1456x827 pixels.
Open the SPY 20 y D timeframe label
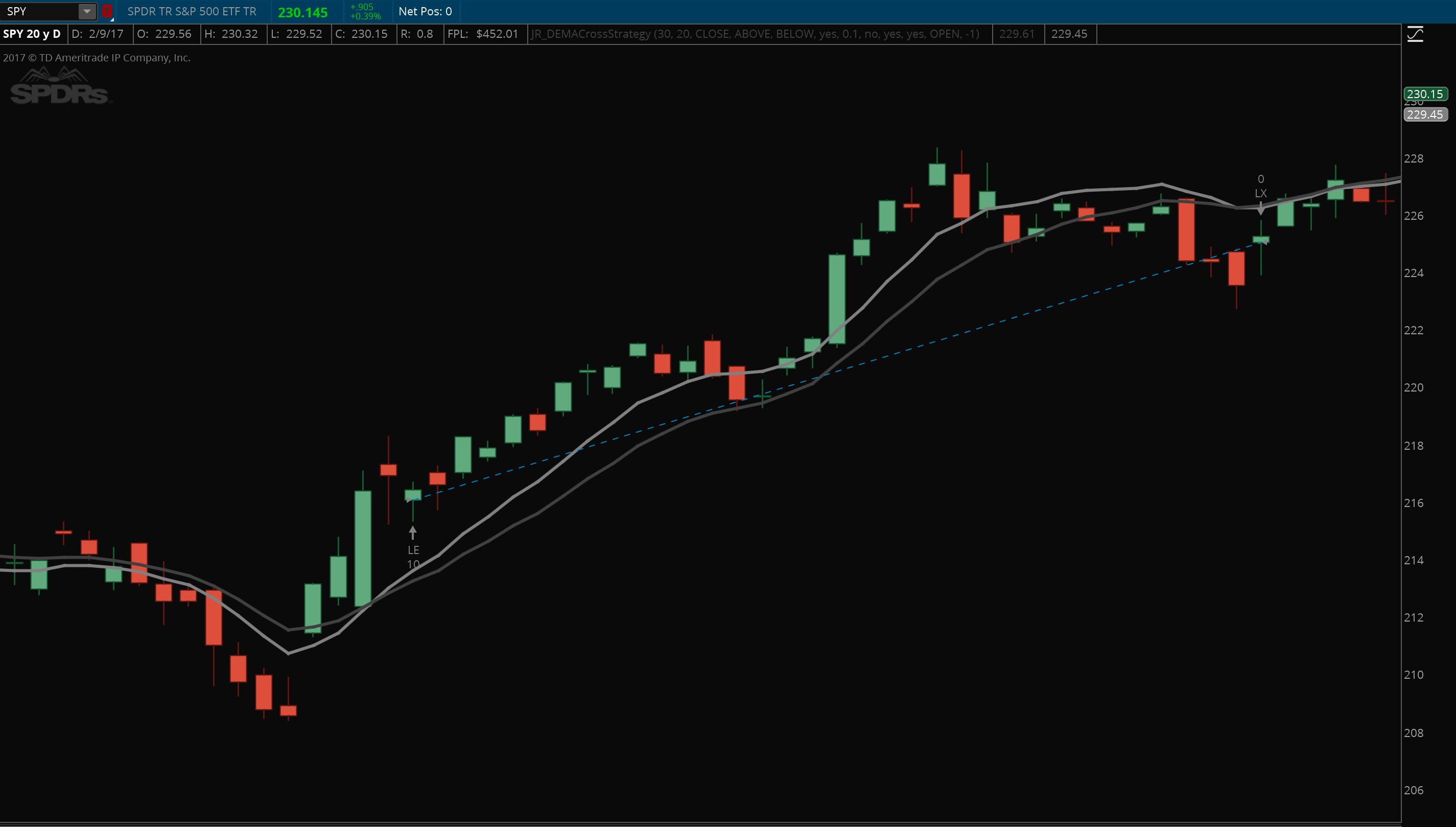[x=32, y=34]
